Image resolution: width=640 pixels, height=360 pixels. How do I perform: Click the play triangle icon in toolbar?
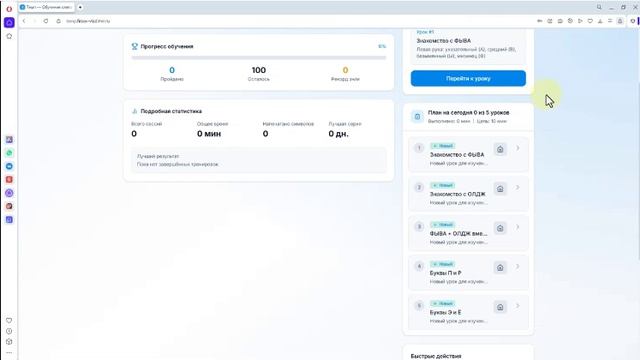coord(580,21)
